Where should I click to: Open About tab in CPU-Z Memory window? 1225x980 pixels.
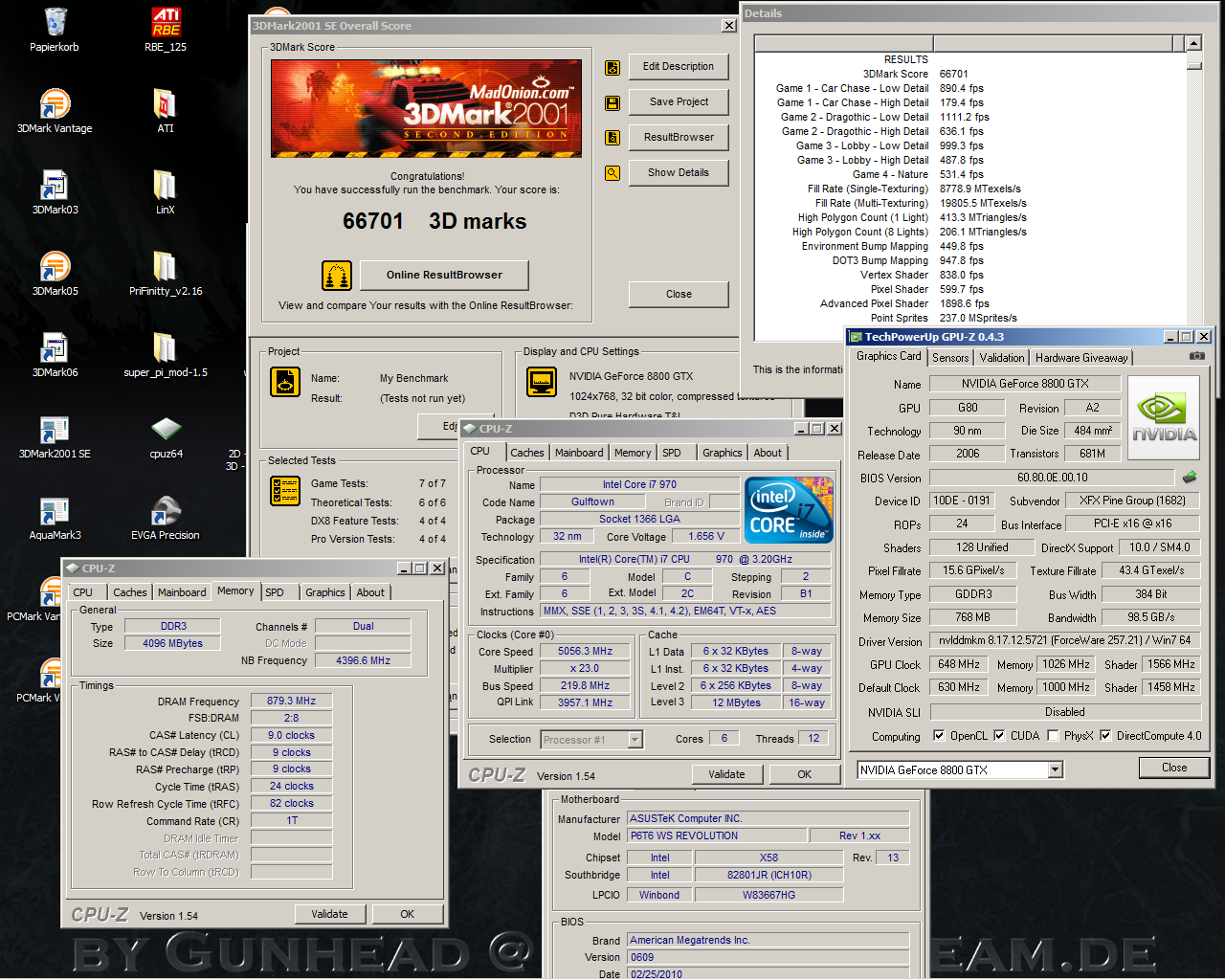(x=370, y=592)
